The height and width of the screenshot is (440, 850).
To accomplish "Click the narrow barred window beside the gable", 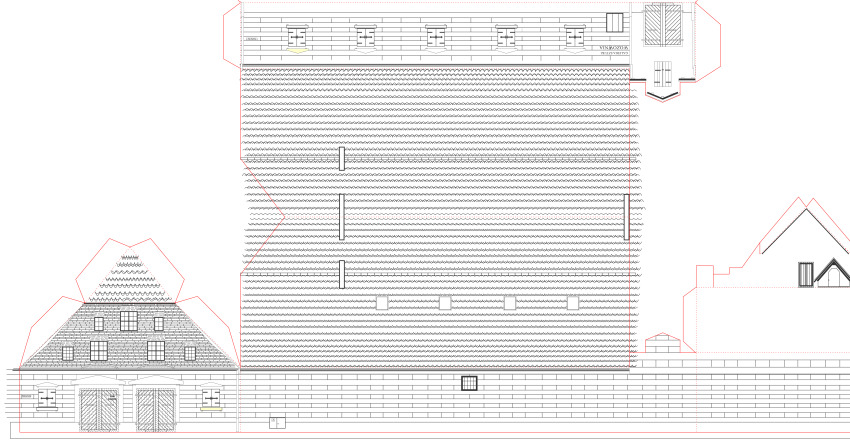I will click(x=806, y=273).
